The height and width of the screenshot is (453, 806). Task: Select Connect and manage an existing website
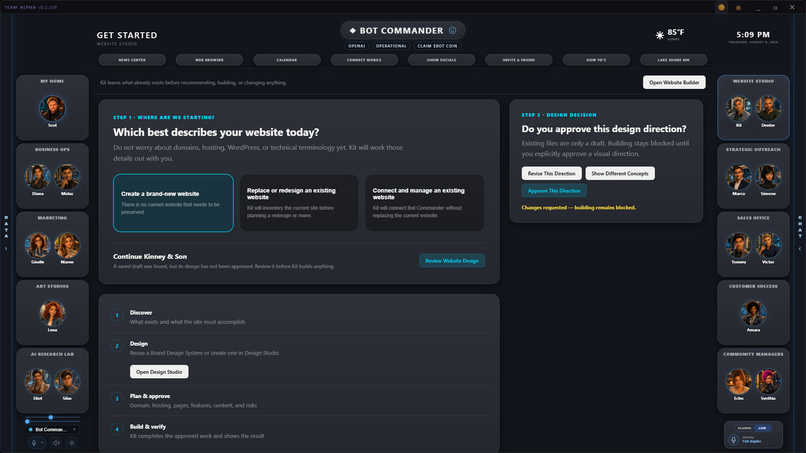click(424, 203)
